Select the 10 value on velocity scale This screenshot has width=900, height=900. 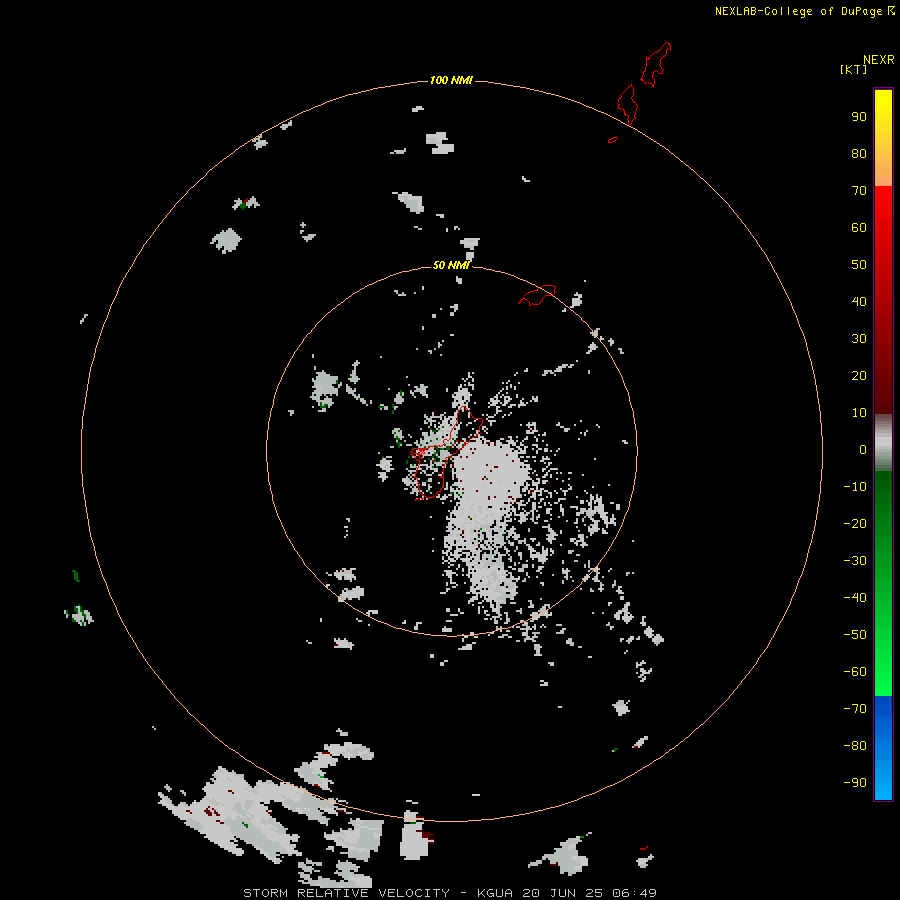point(859,413)
